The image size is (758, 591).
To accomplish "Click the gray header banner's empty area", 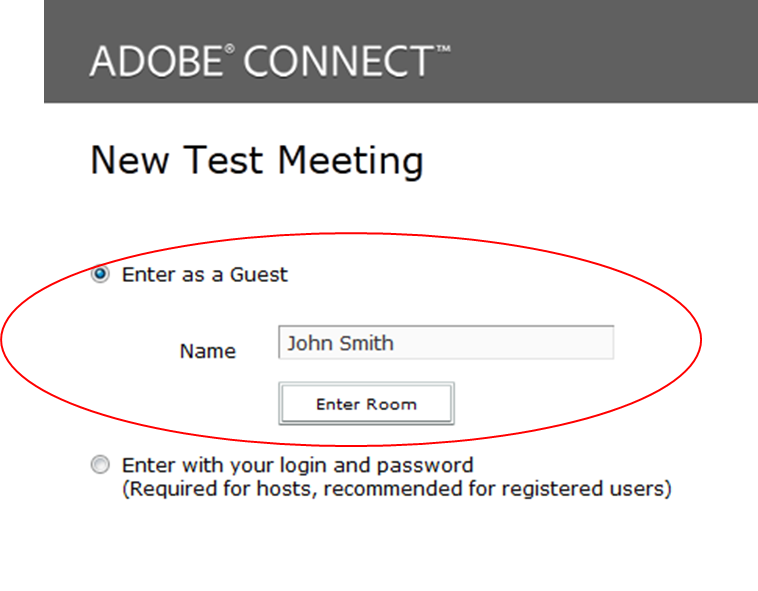I will click(x=604, y=51).
